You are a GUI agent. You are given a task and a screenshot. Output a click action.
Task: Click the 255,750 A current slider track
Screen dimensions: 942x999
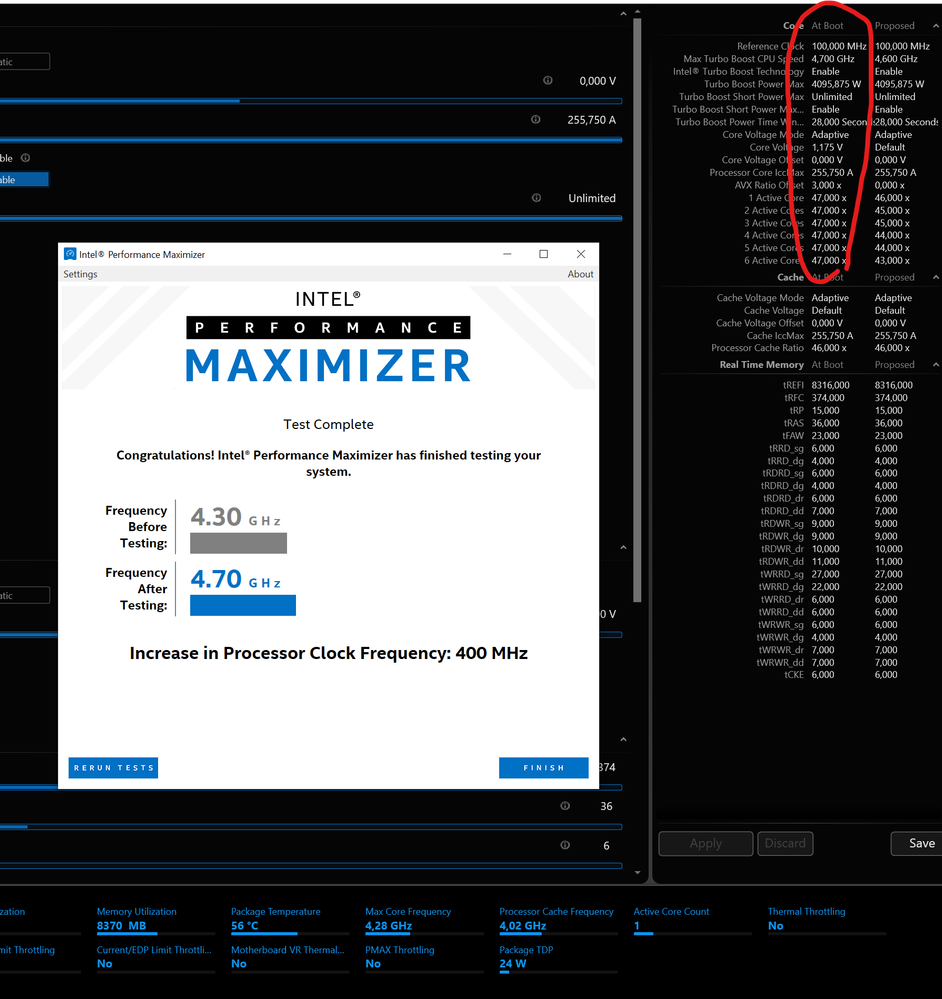pos(311,140)
